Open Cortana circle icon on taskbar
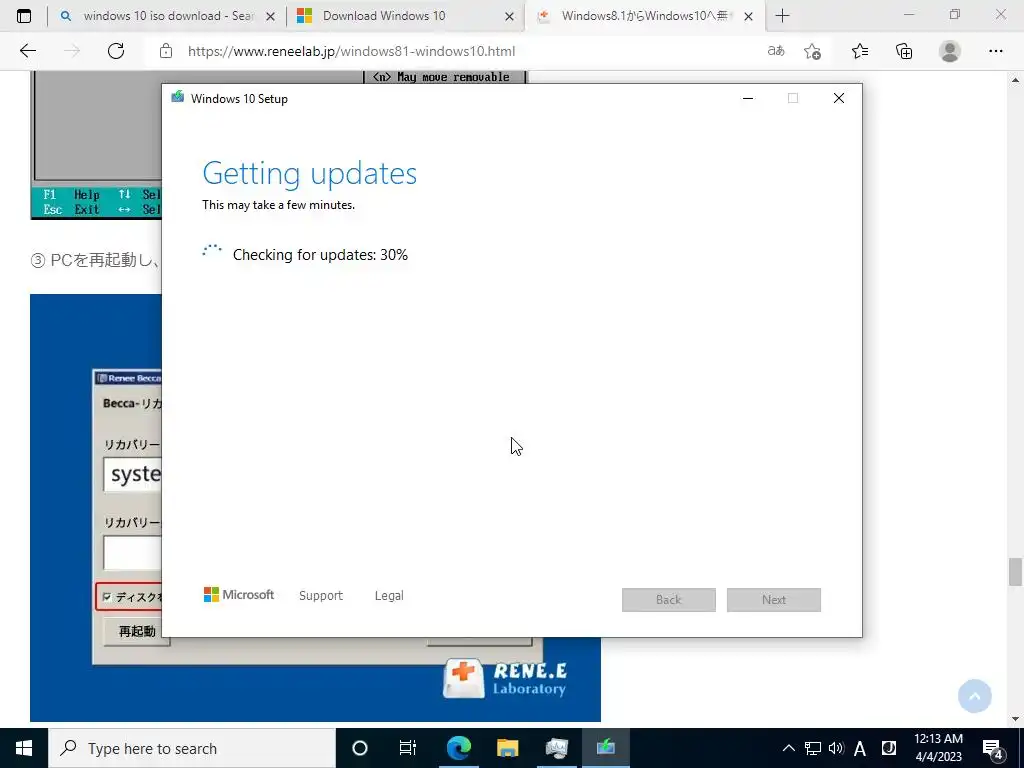This screenshot has width=1024, height=768. 360,748
